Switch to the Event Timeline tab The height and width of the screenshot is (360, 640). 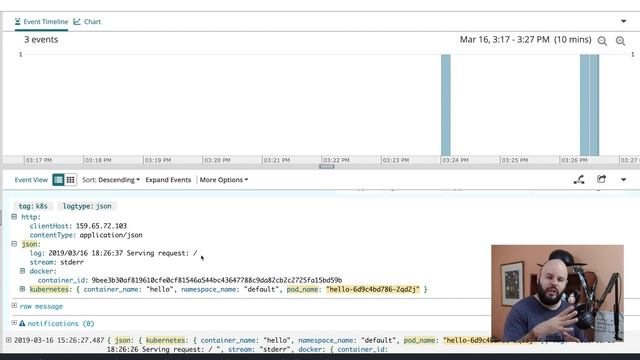pyautogui.click(x=41, y=22)
